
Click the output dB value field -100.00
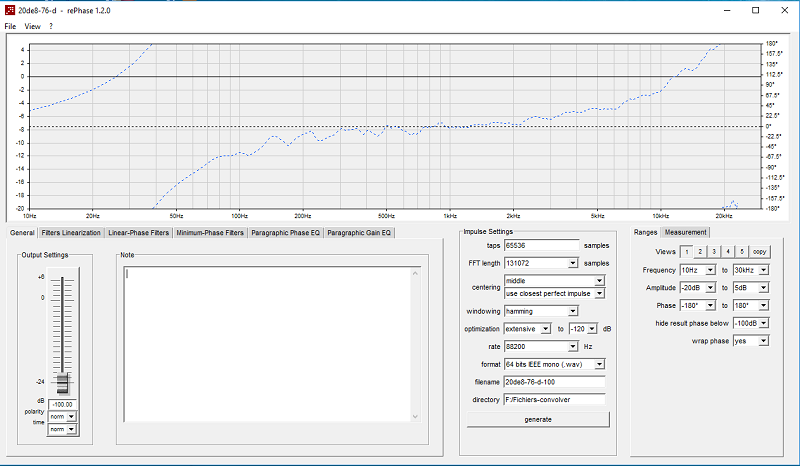point(63,404)
